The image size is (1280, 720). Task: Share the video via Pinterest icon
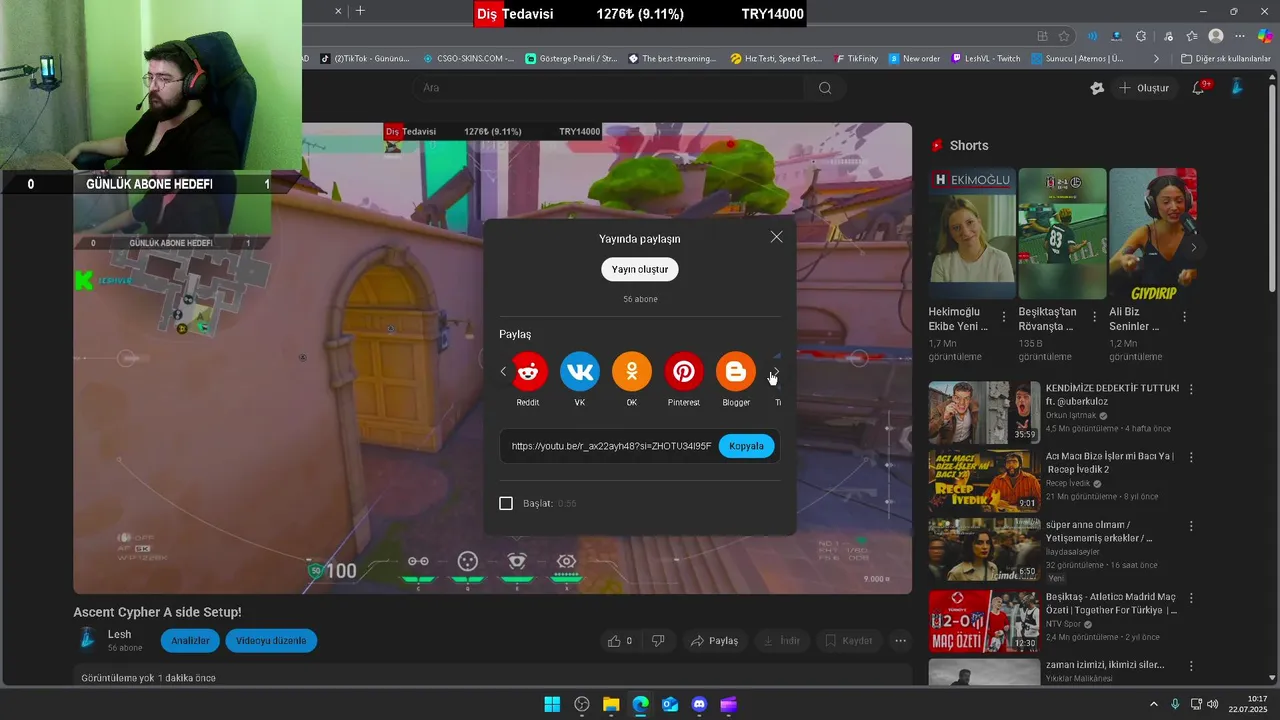pyautogui.click(x=684, y=372)
